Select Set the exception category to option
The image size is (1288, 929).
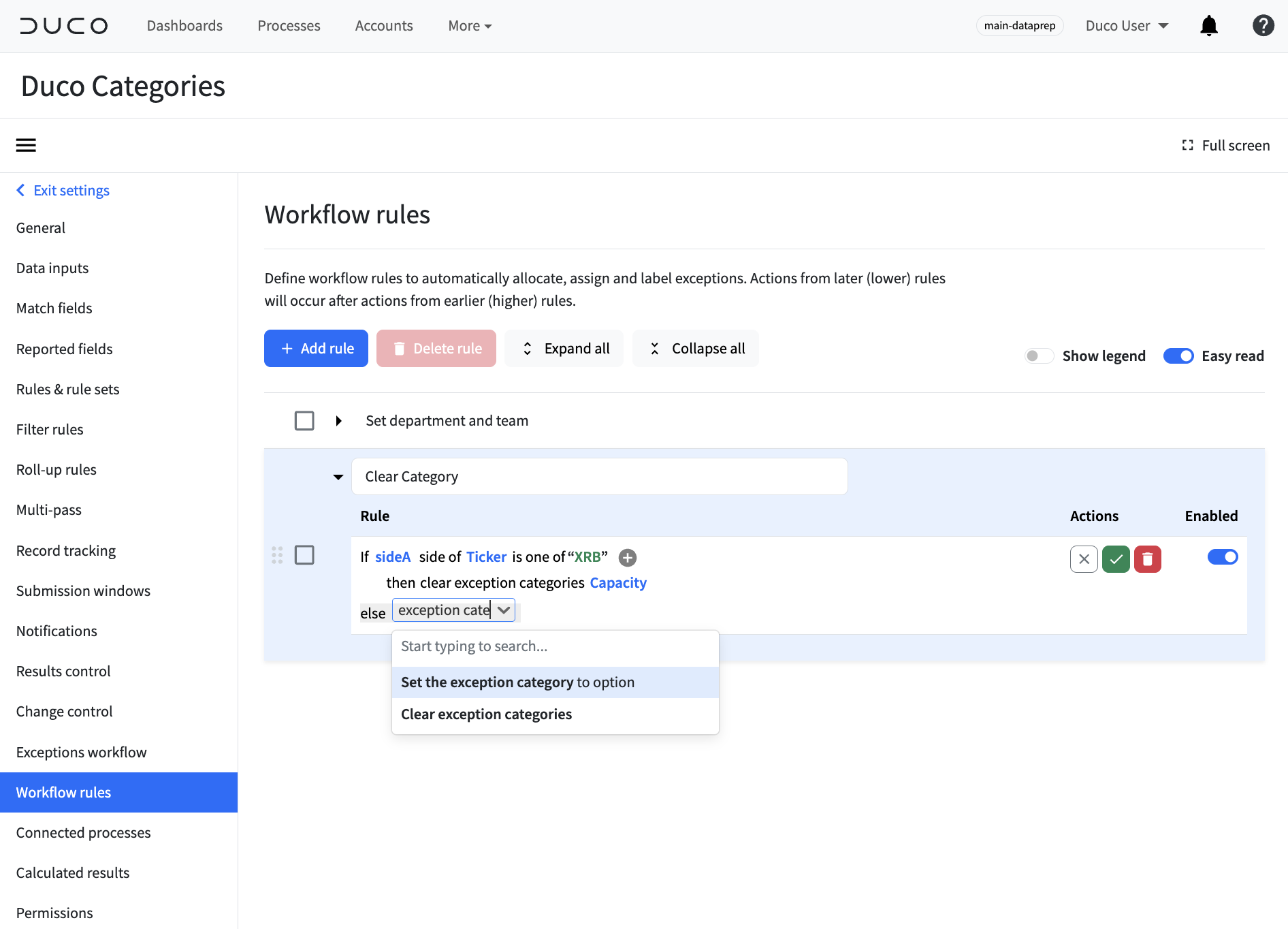[x=555, y=682]
